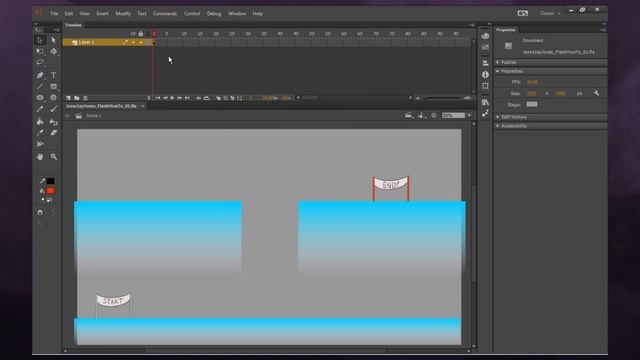Open the Properties panel options menu
The width and height of the screenshot is (640, 360).
(604, 30)
